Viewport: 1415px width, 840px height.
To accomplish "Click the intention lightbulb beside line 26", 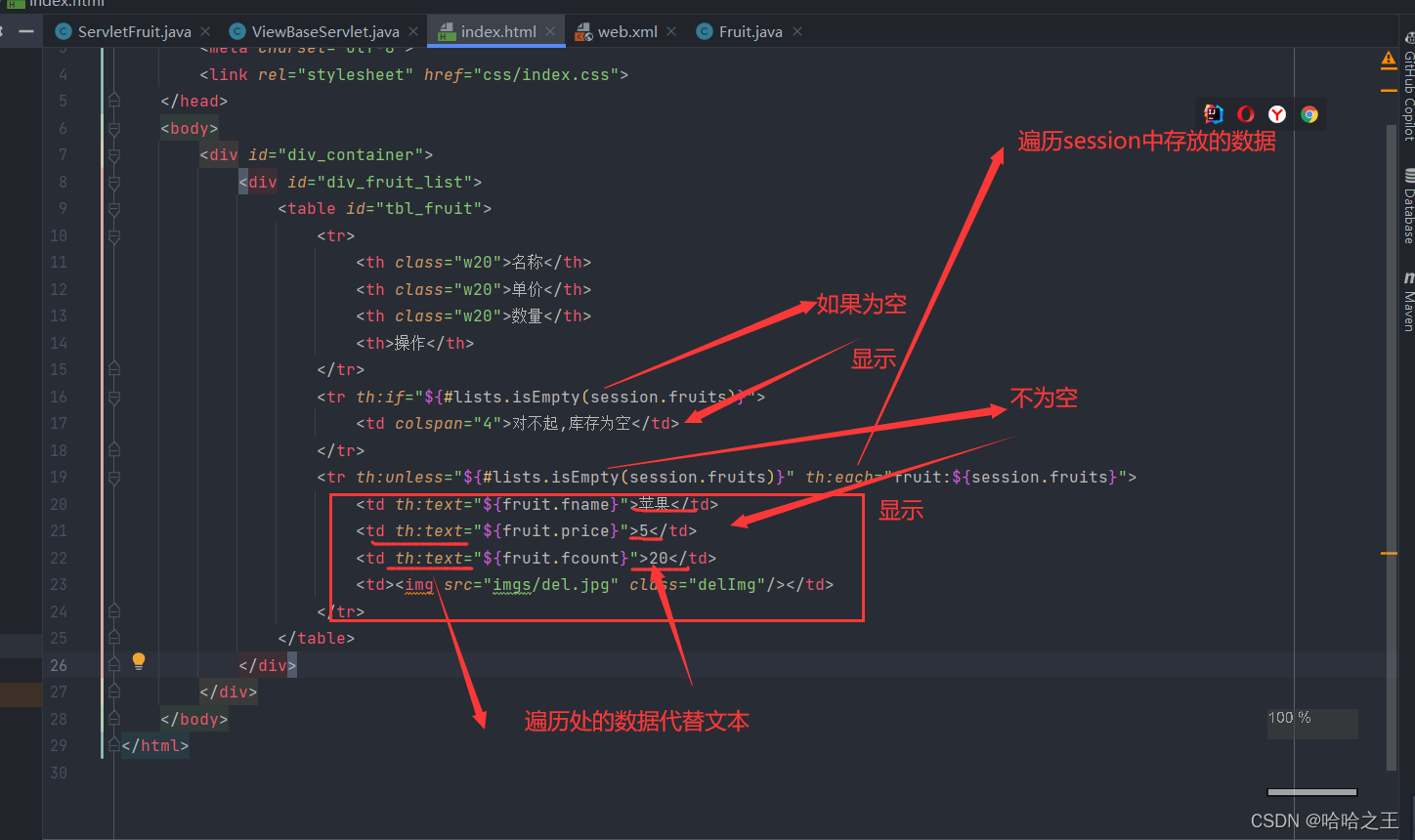I will pyautogui.click(x=138, y=661).
